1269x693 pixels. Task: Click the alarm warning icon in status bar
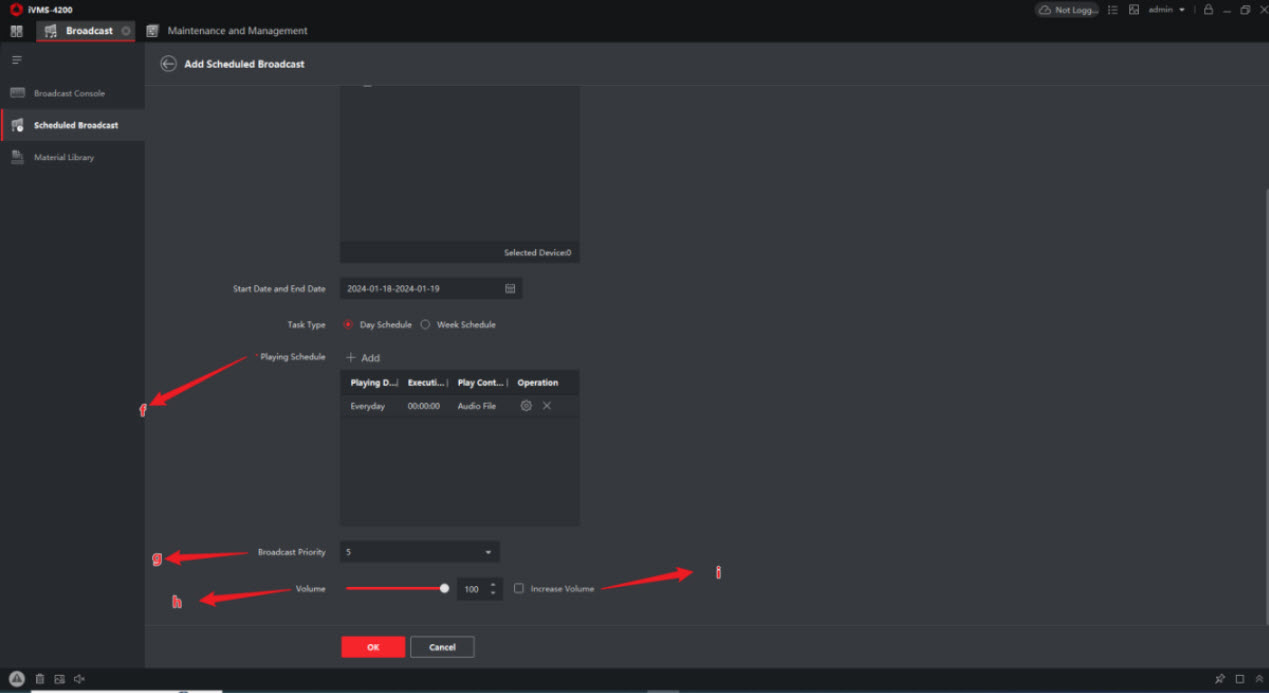click(17, 679)
